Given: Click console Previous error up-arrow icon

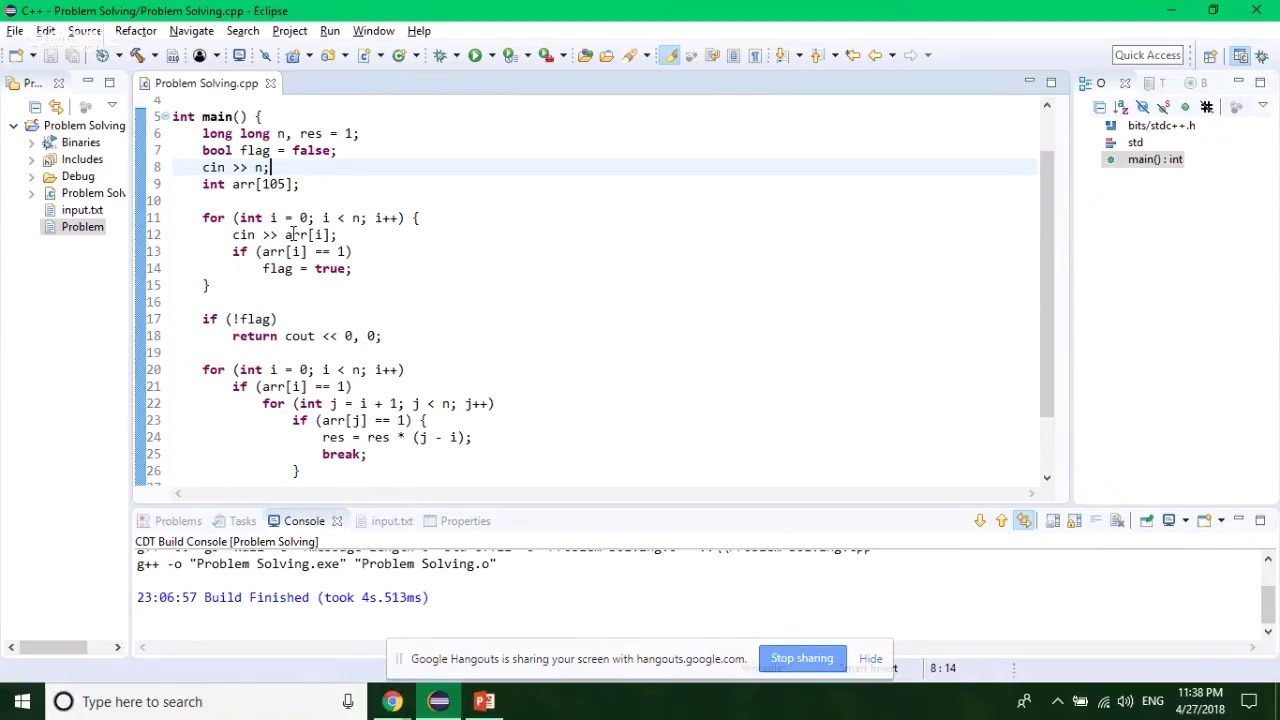Looking at the screenshot, I should click(1001, 521).
